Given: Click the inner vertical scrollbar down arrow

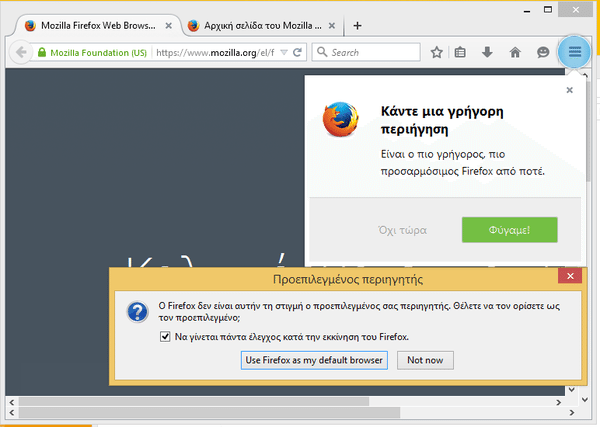Looking at the screenshot, I should click(x=572, y=390).
